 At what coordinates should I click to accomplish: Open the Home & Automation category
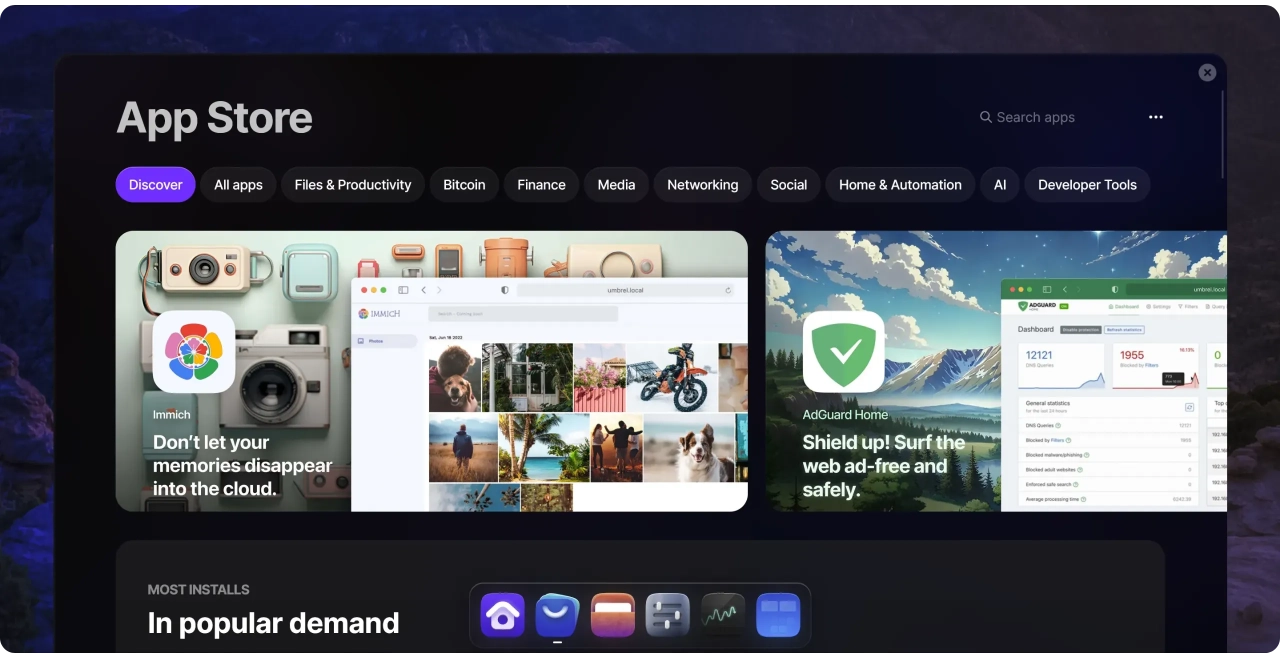[x=900, y=185]
